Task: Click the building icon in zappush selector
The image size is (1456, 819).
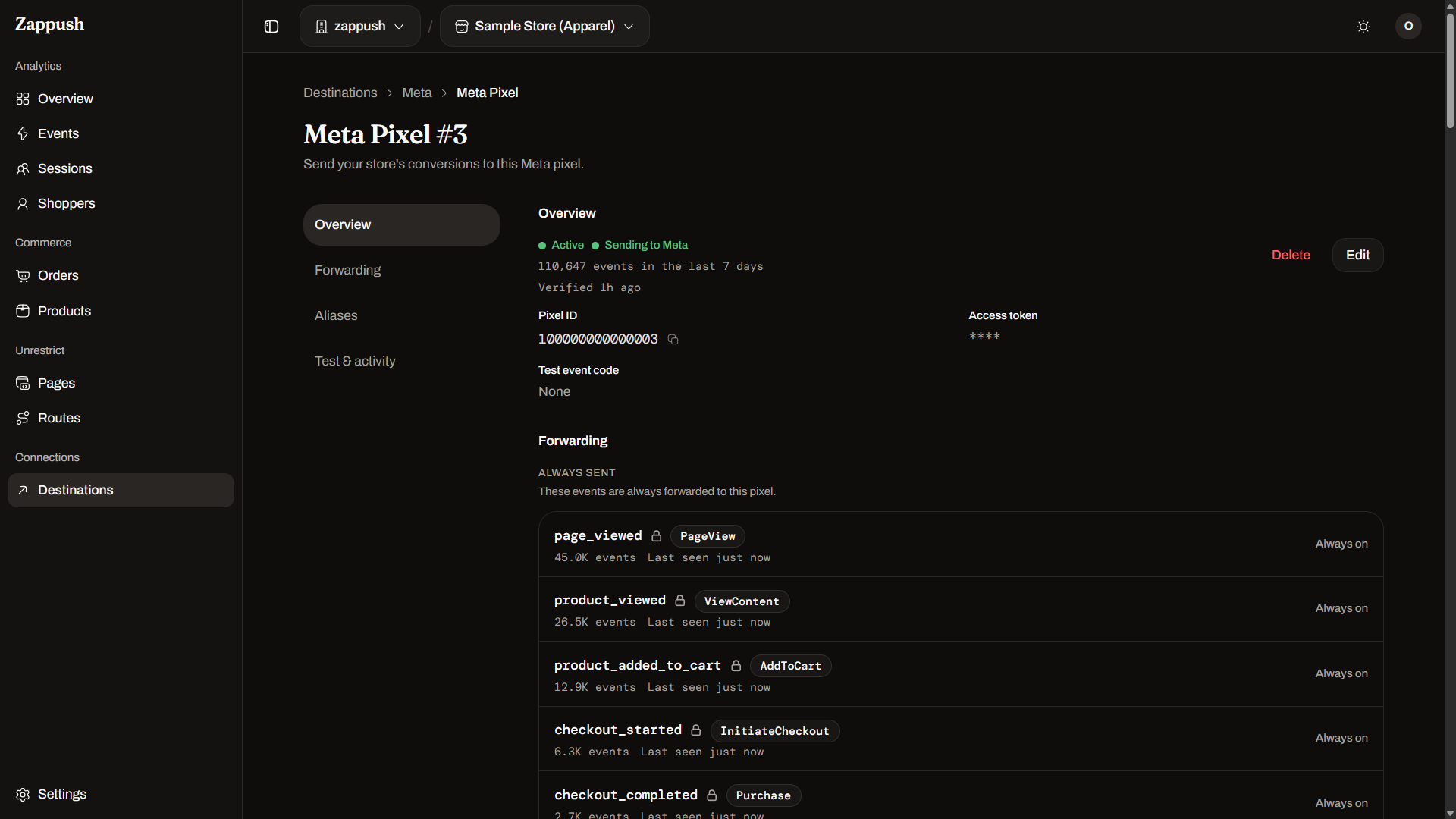Action: pos(322,27)
